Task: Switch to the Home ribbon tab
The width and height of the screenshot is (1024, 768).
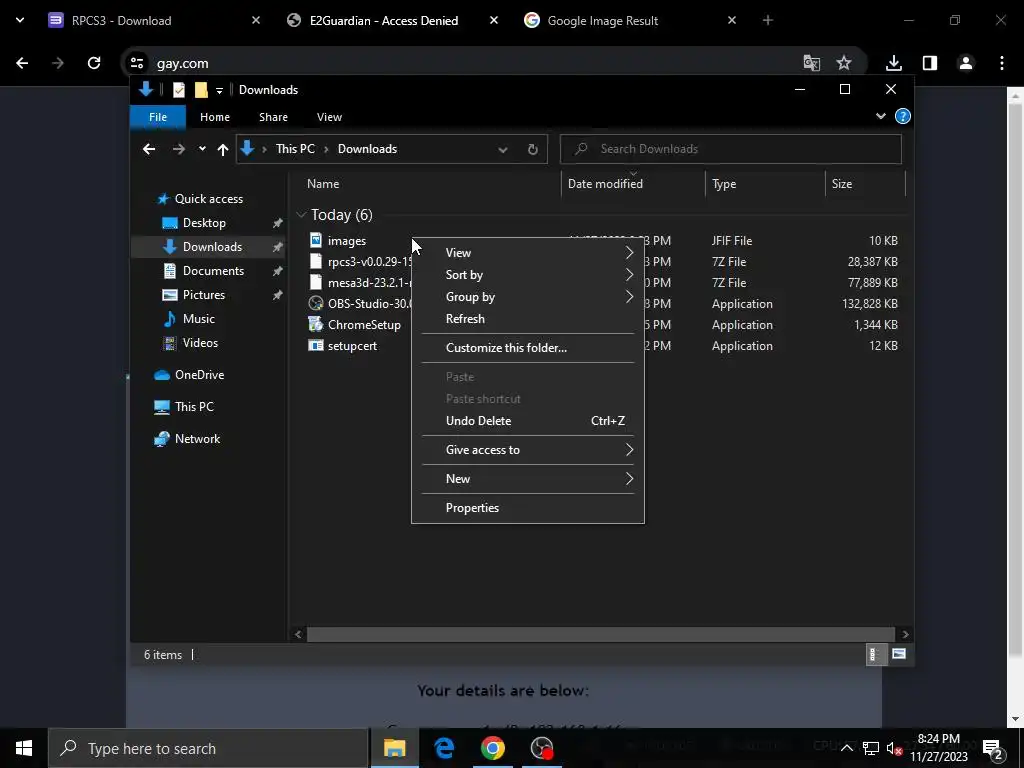Action: pos(215,117)
